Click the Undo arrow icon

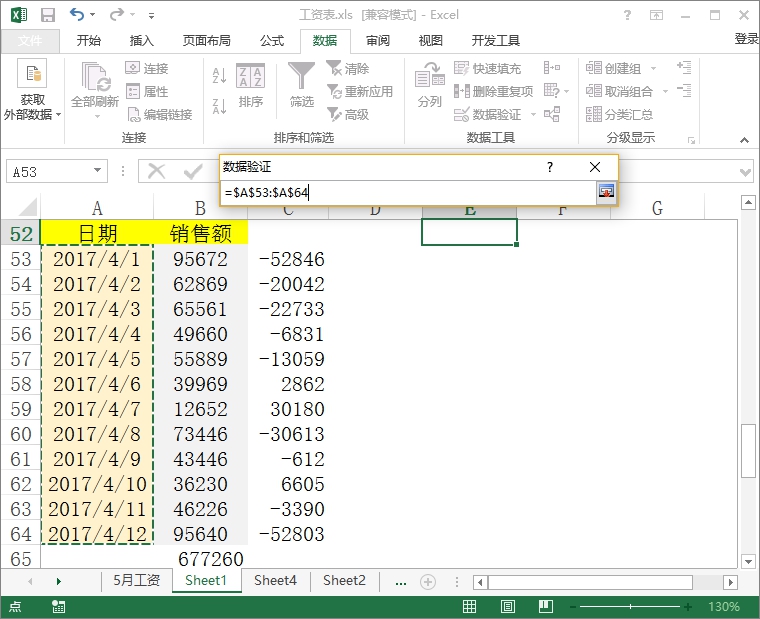point(77,14)
